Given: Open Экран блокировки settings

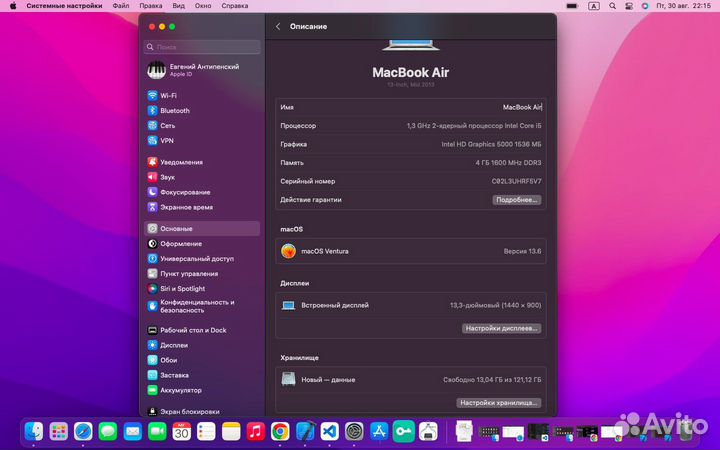Looking at the screenshot, I should (x=183, y=411).
